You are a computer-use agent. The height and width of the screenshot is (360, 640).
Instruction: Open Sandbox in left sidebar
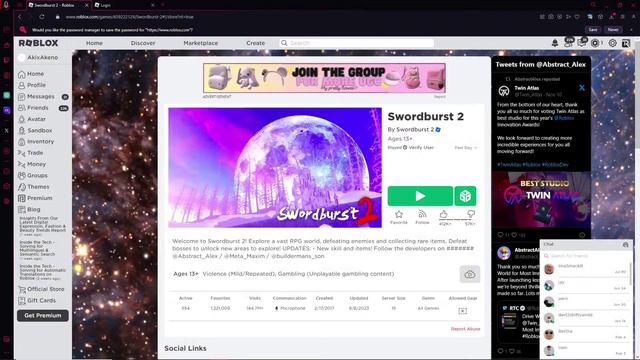click(40, 131)
